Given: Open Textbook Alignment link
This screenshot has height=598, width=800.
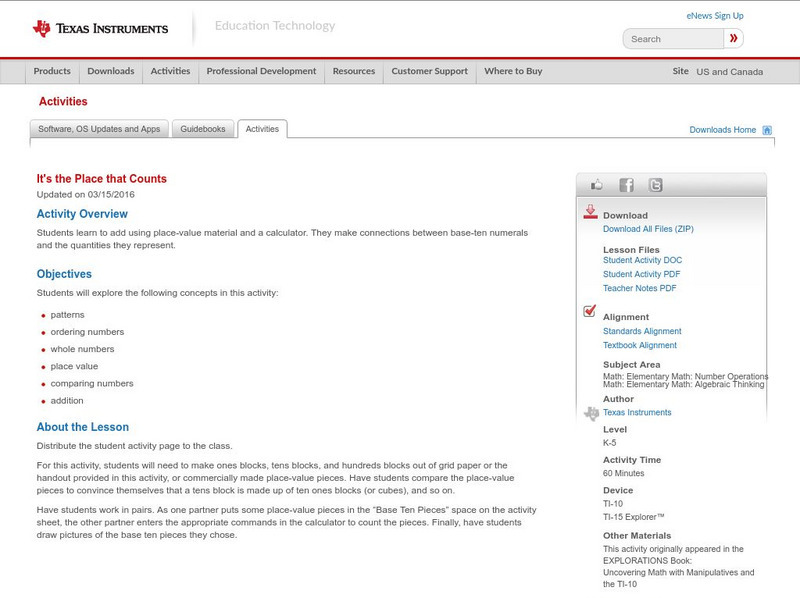Looking at the screenshot, I should click(x=640, y=345).
